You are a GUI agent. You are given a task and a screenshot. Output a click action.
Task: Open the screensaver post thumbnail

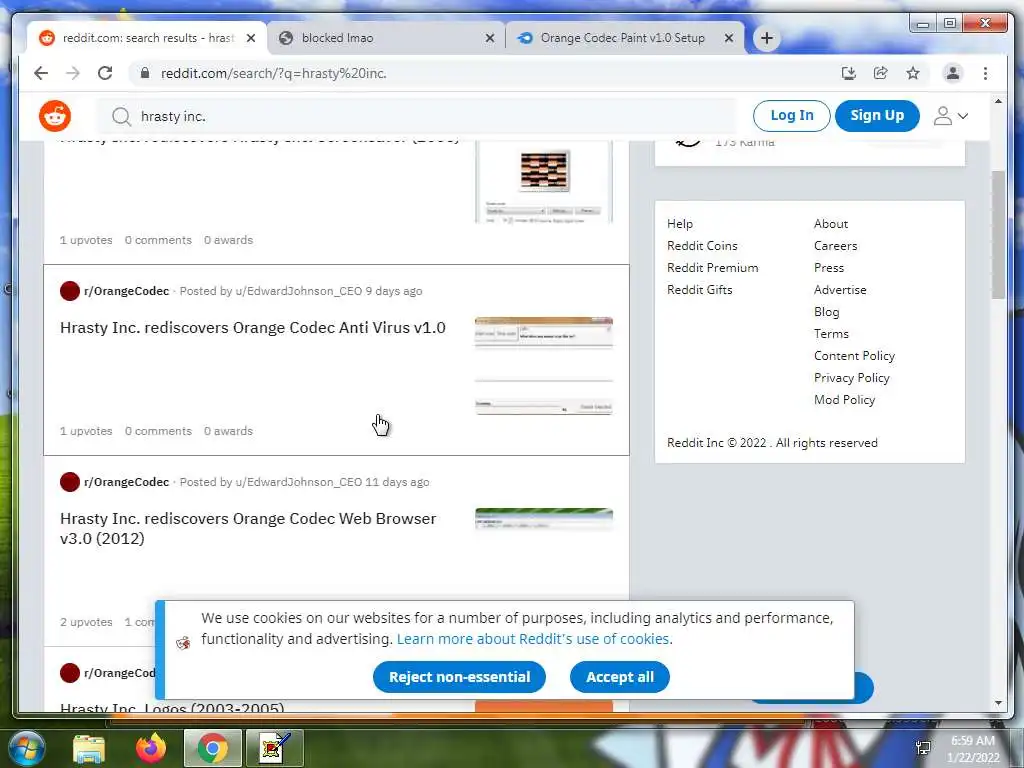543,182
